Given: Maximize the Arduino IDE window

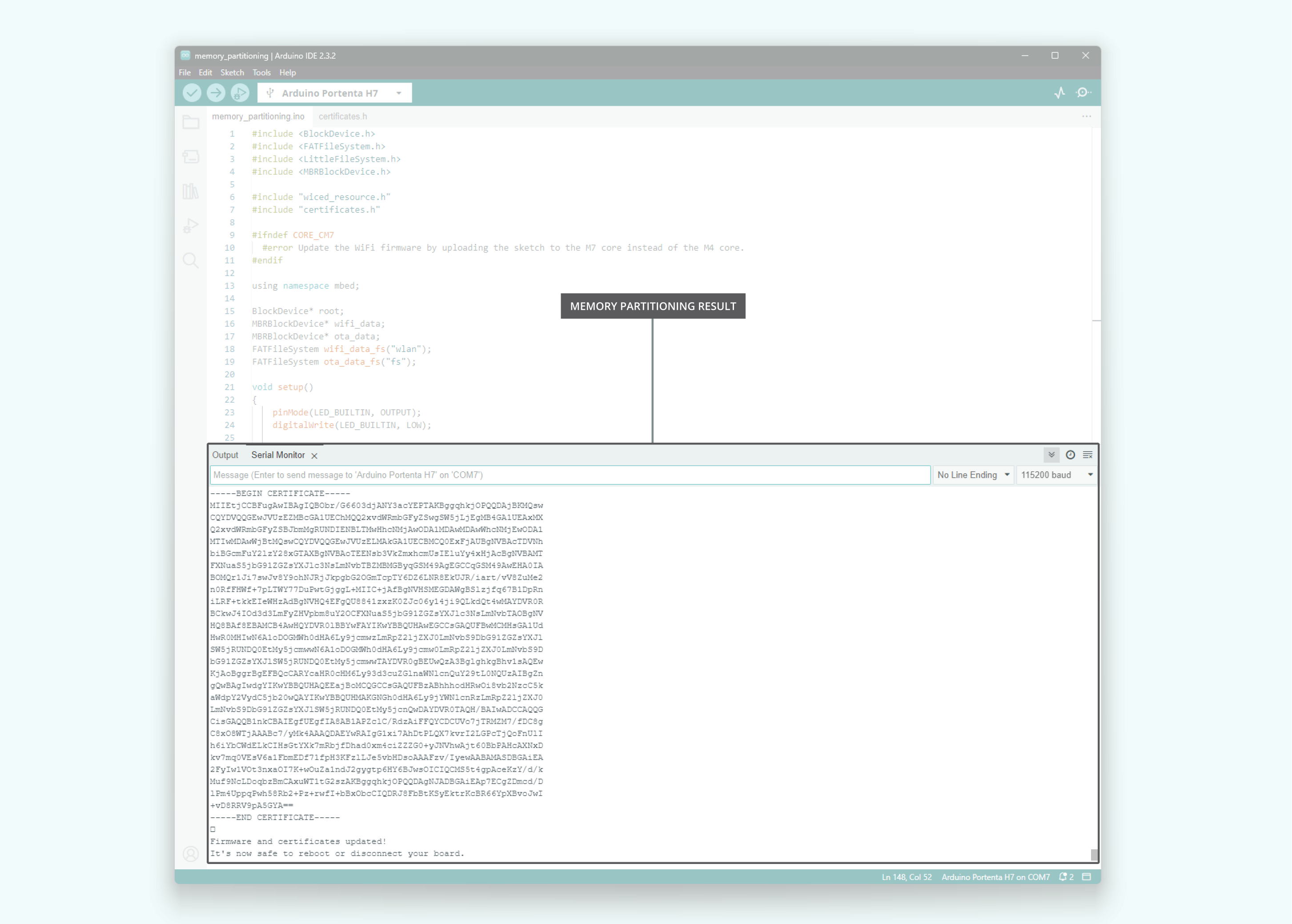Looking at the screenshot, I should [1055, 55].
